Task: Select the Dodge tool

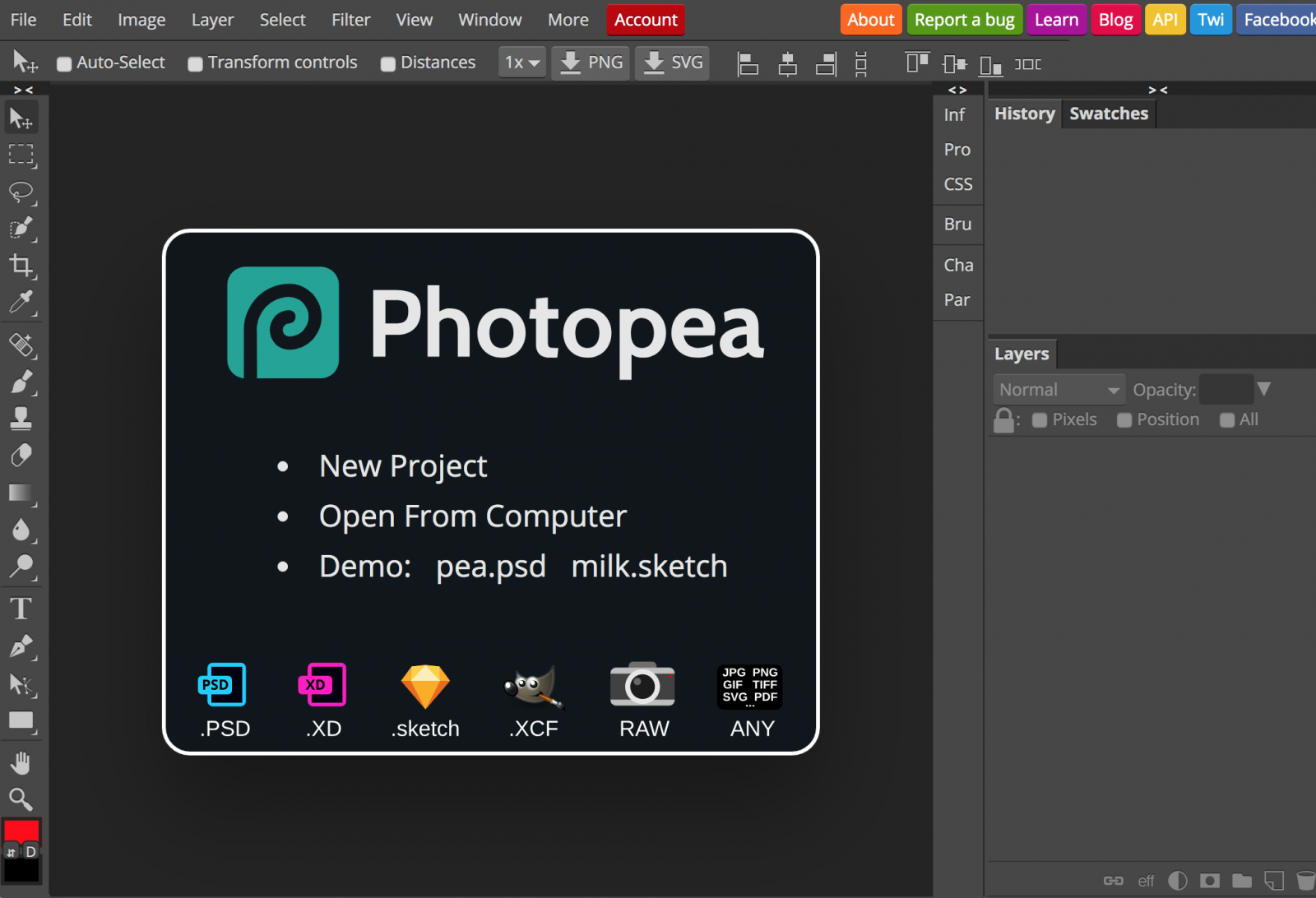Action: pyautogui.click(x=21, y=567)
